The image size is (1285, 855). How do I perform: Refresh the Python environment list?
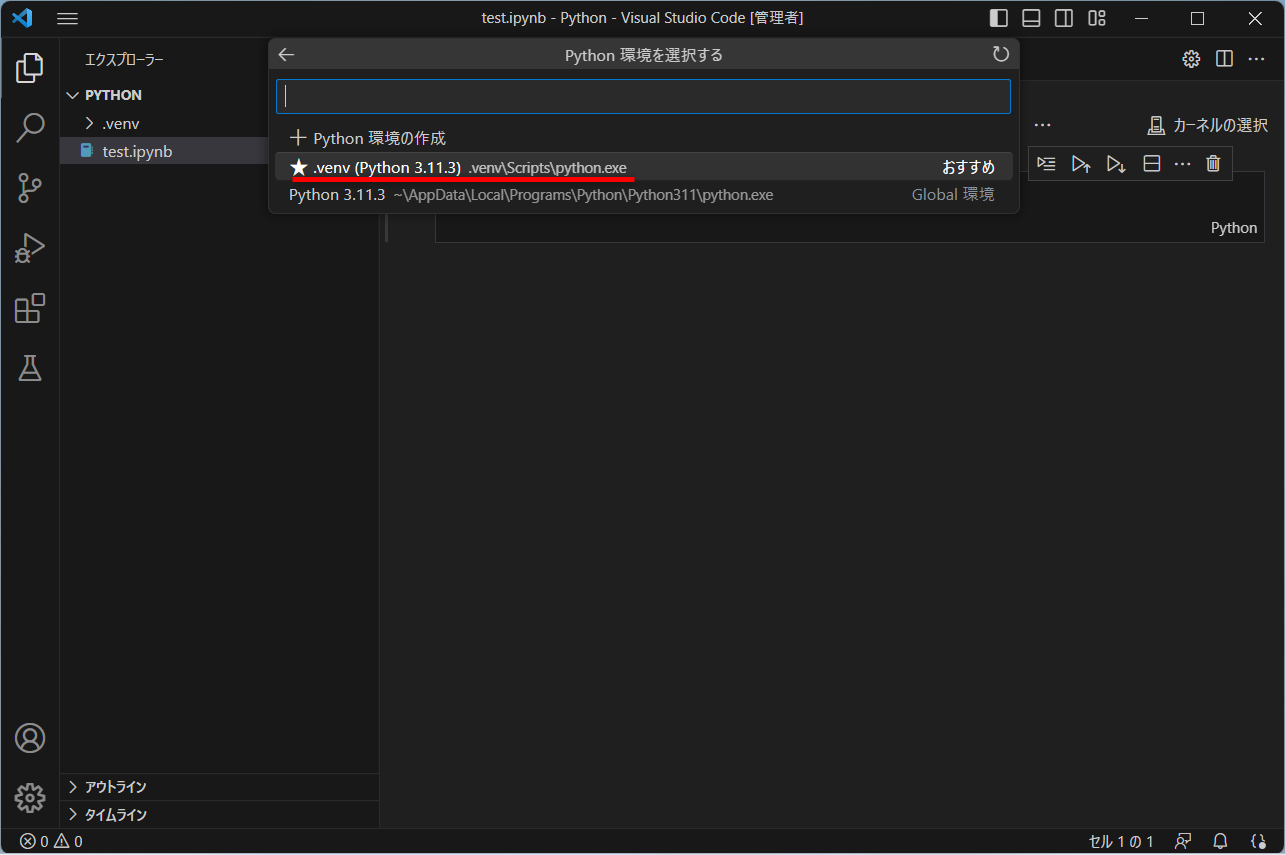tap(1001, 54)
